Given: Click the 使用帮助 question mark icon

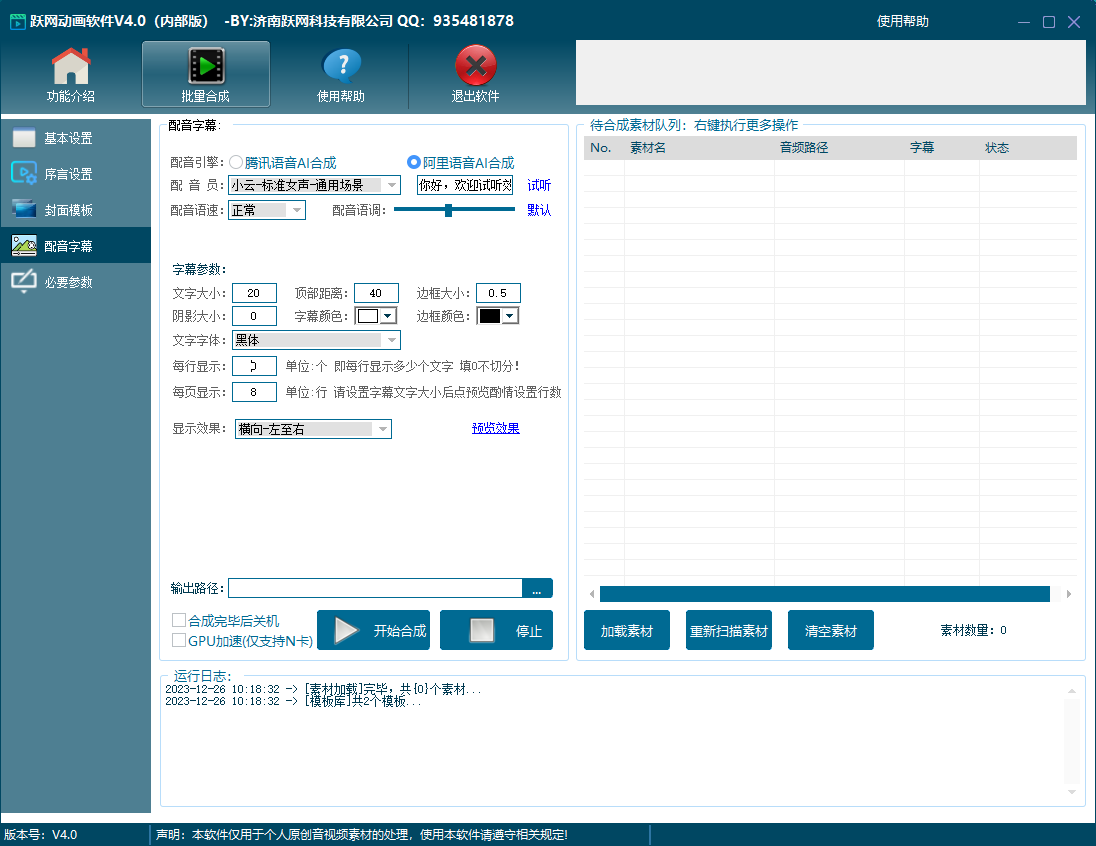Looking at the screenshot, I should point(341,67).
